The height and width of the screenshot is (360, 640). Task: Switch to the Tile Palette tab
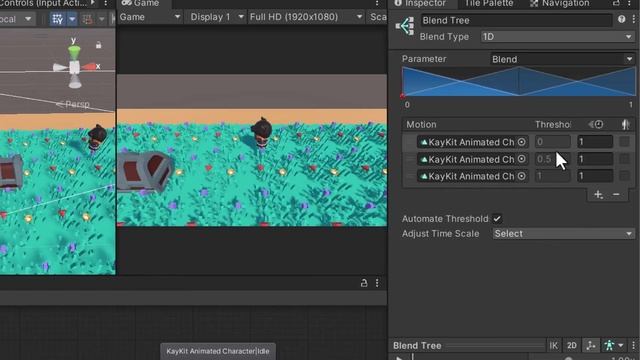(489, 4)
